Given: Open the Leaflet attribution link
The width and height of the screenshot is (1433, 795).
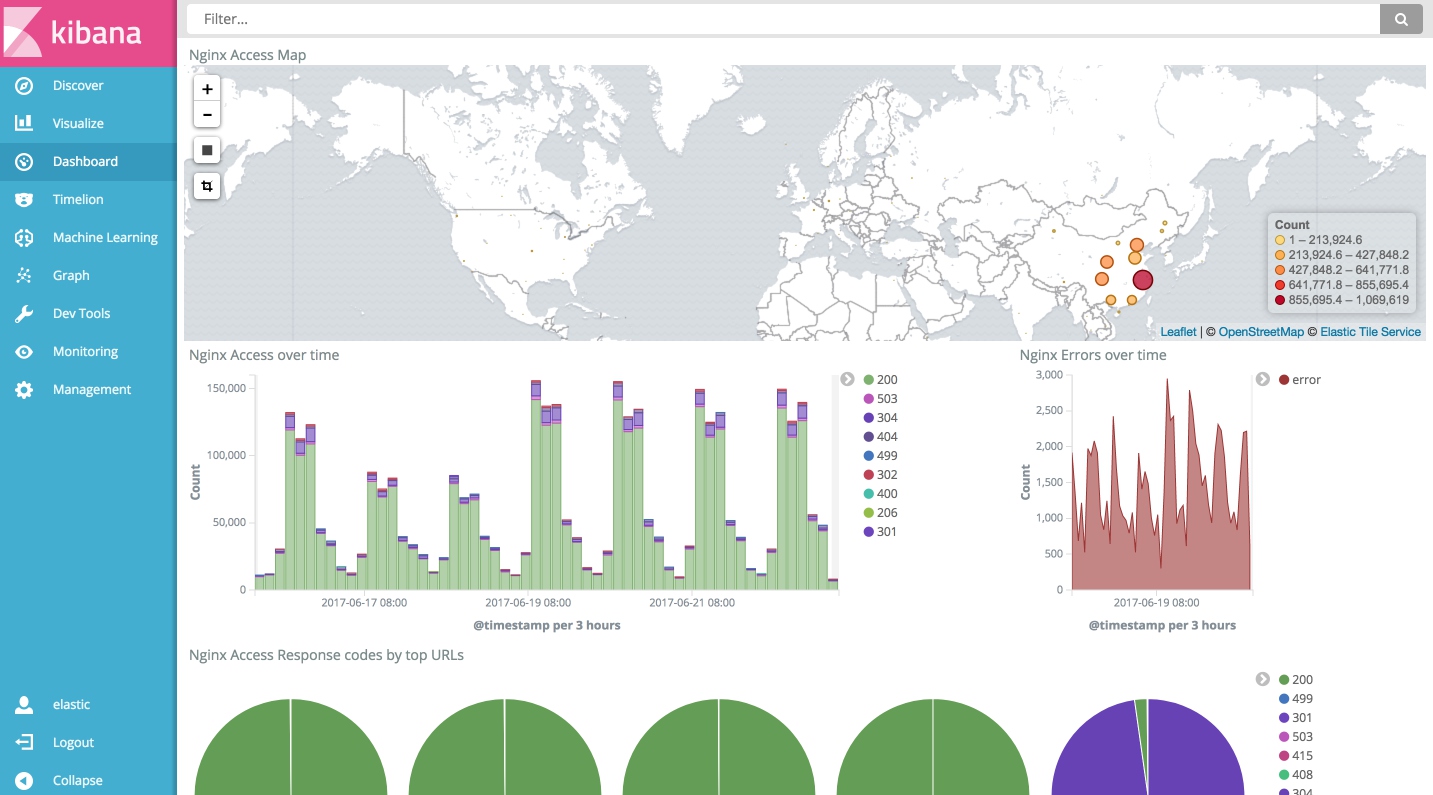Looking at the screenshot, I should (x=1178, y=332).
